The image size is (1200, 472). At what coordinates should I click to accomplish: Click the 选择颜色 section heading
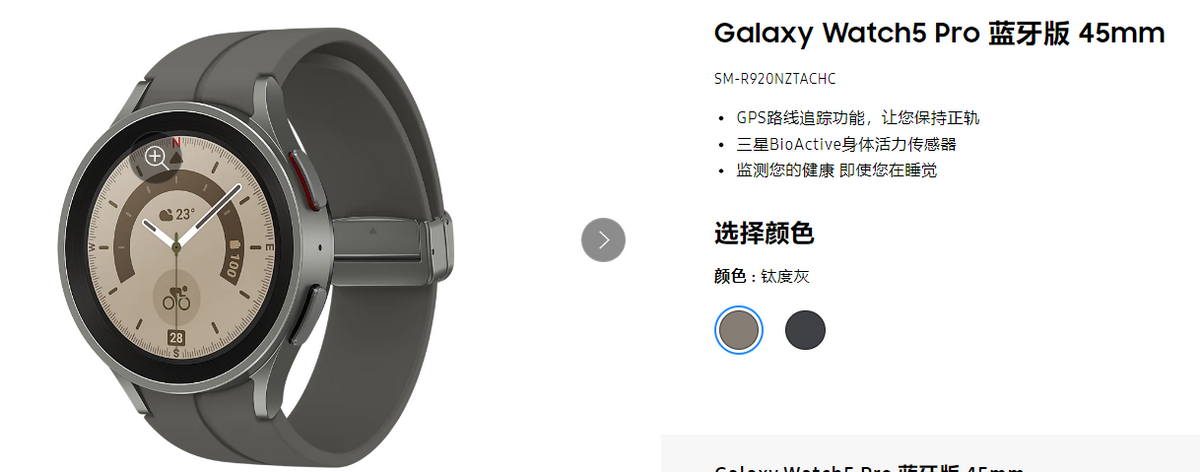click(764, 234)
